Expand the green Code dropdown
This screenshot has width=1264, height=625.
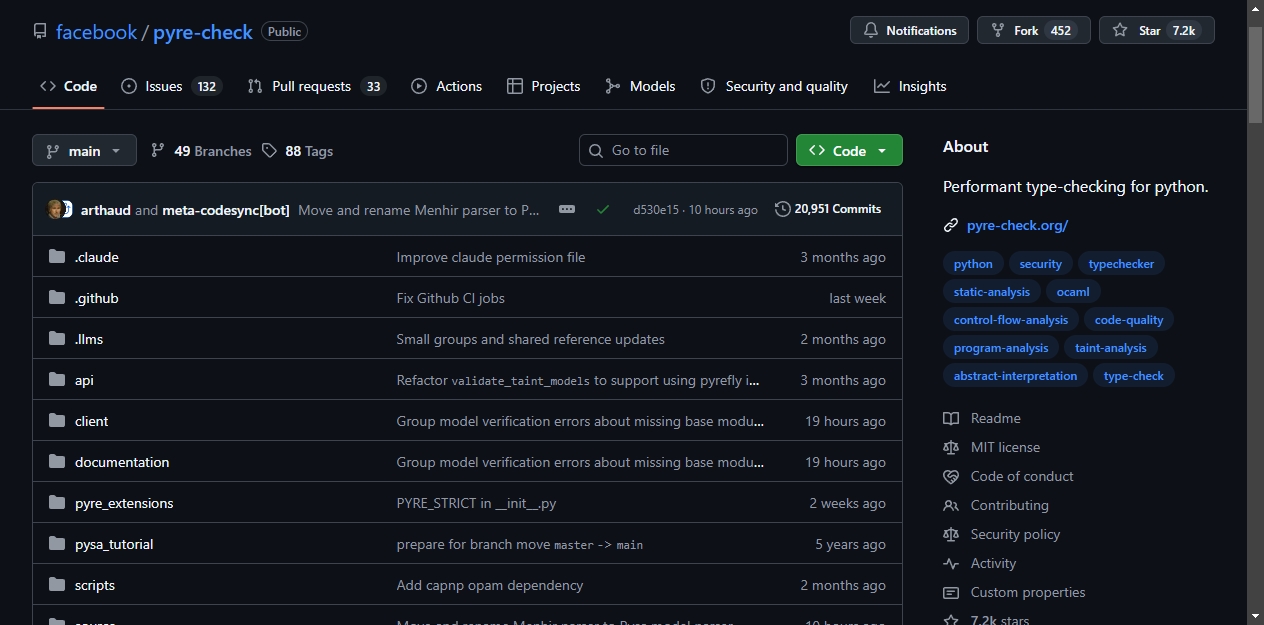(x=849, y=150)
